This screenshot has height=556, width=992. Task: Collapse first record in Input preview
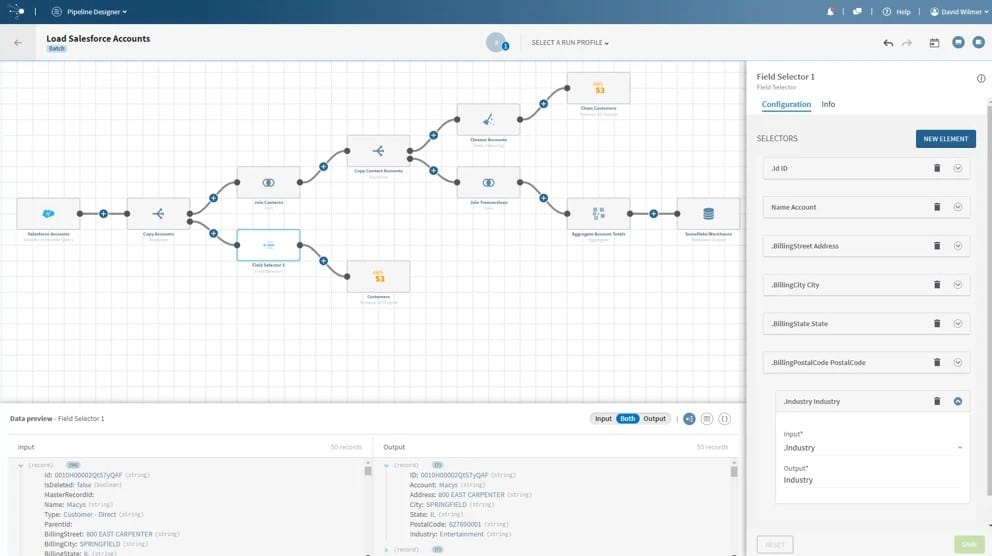pos(21,466)
